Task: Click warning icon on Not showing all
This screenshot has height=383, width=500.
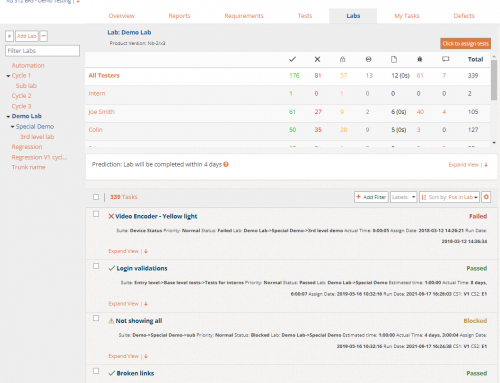Action: click(111, 321)
